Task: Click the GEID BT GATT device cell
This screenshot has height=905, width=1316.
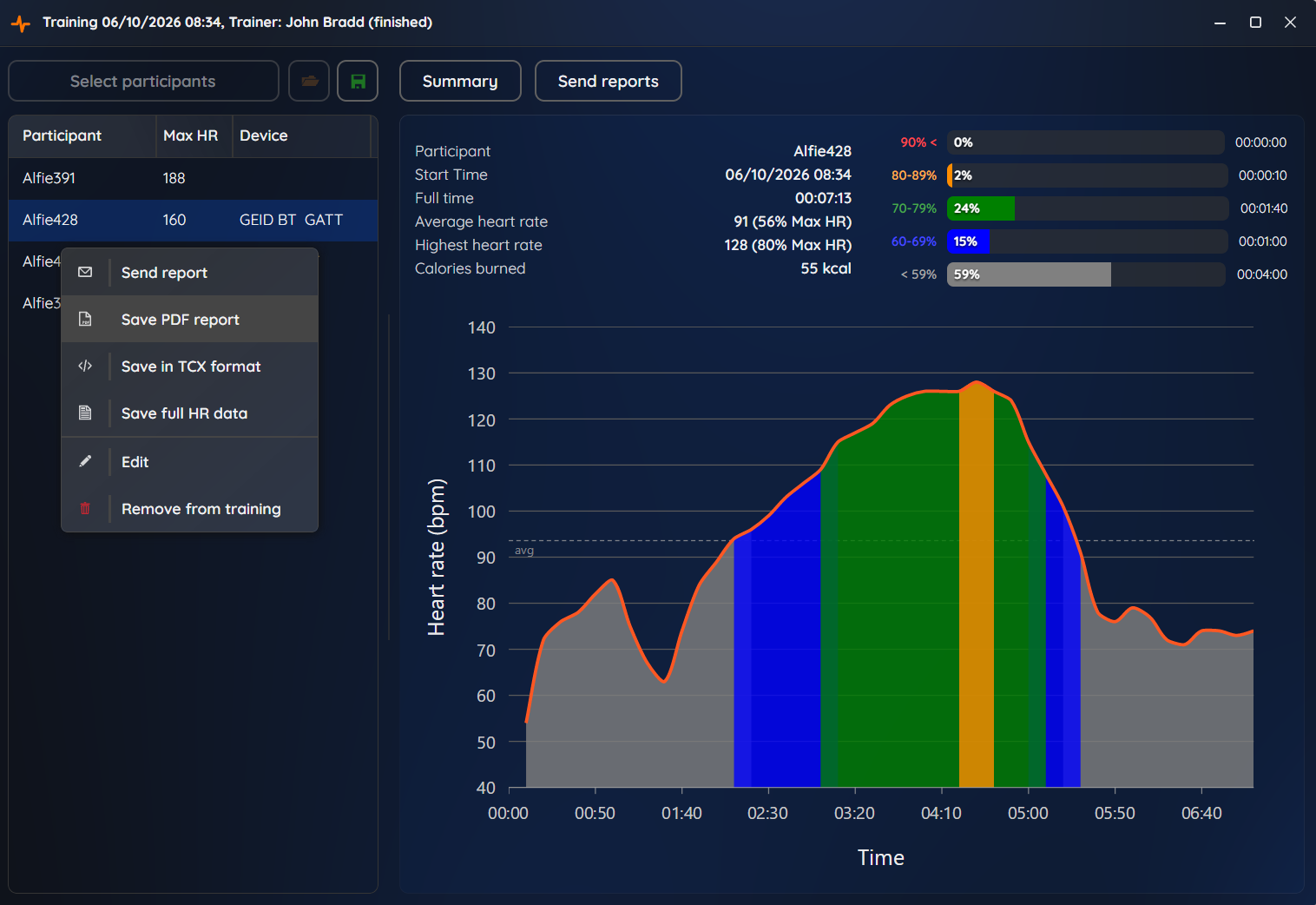Action: point(292,220)
